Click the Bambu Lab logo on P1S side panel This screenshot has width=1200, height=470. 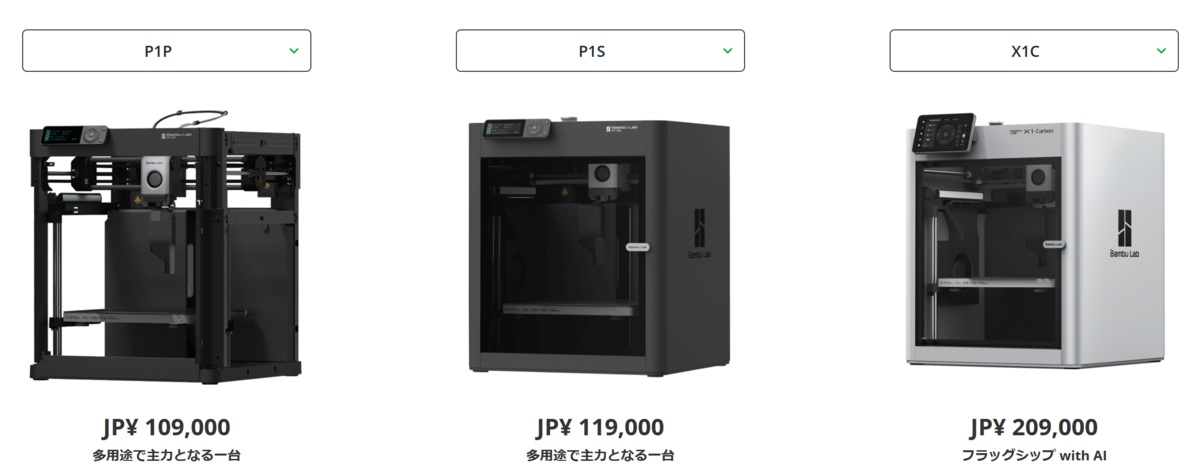click(x=700, y=236)
